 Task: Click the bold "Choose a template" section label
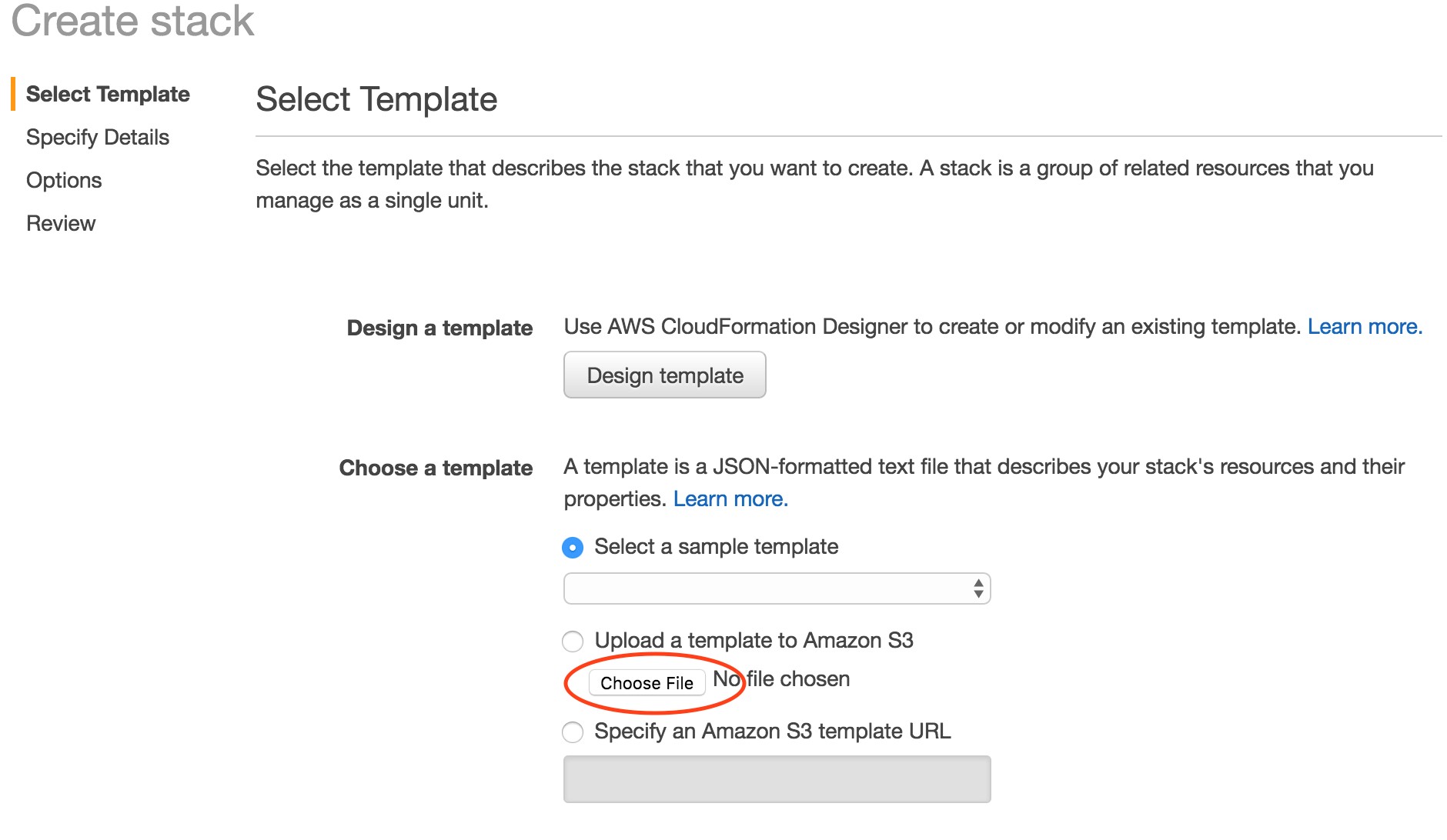(436, 468)
